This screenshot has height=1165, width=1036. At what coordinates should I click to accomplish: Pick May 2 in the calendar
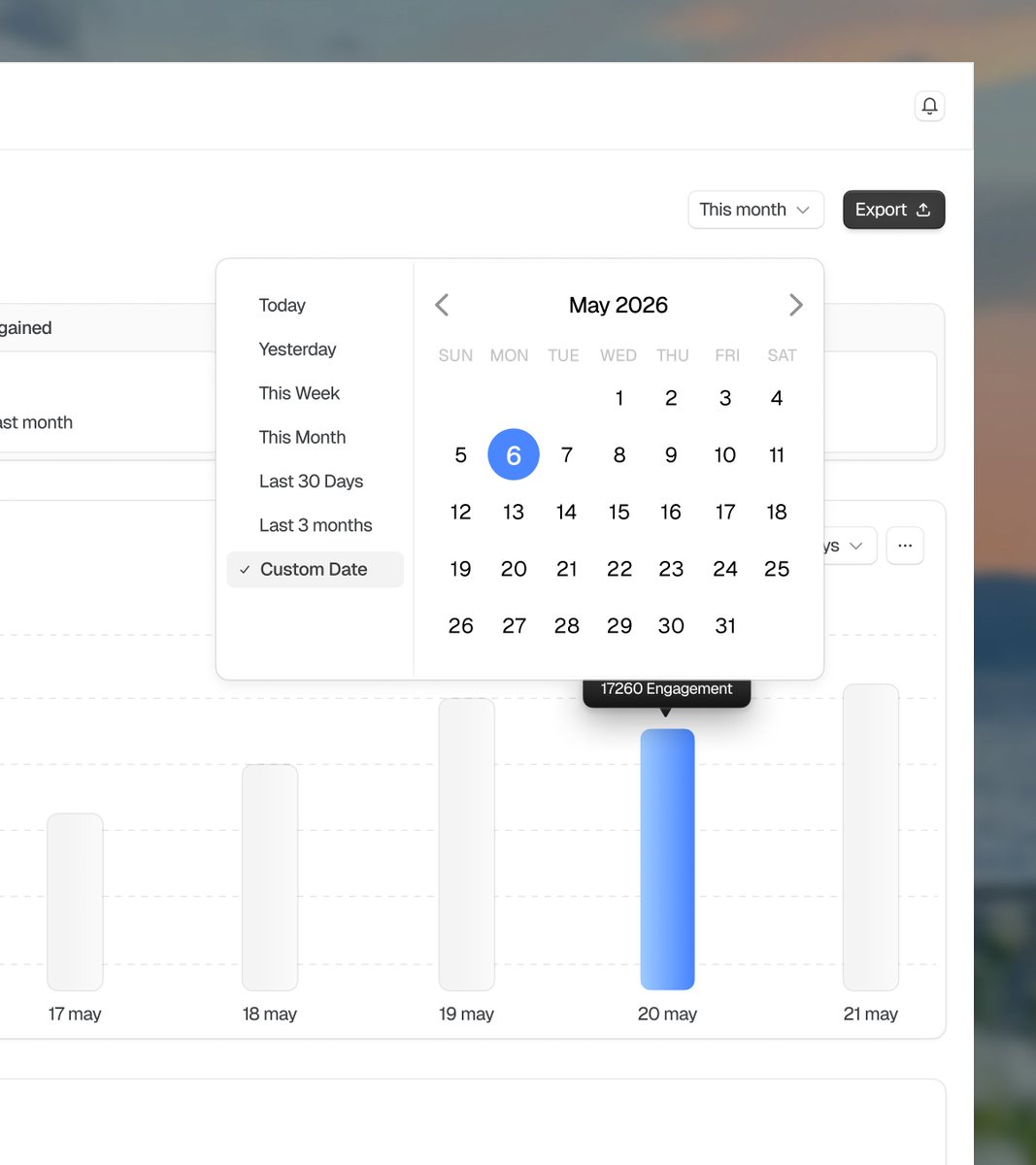(671, 398)
